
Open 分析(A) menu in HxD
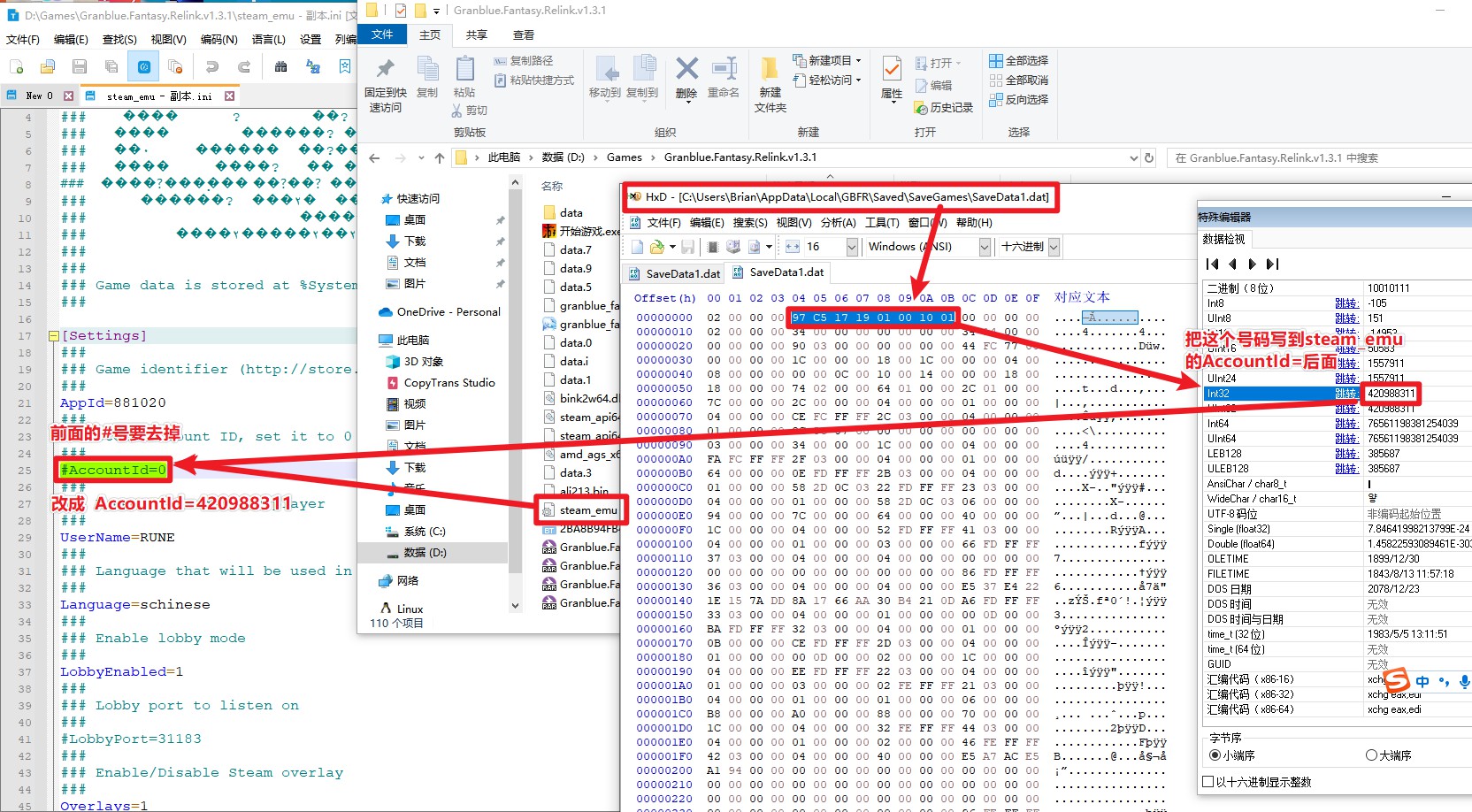[x=838, y=223]
